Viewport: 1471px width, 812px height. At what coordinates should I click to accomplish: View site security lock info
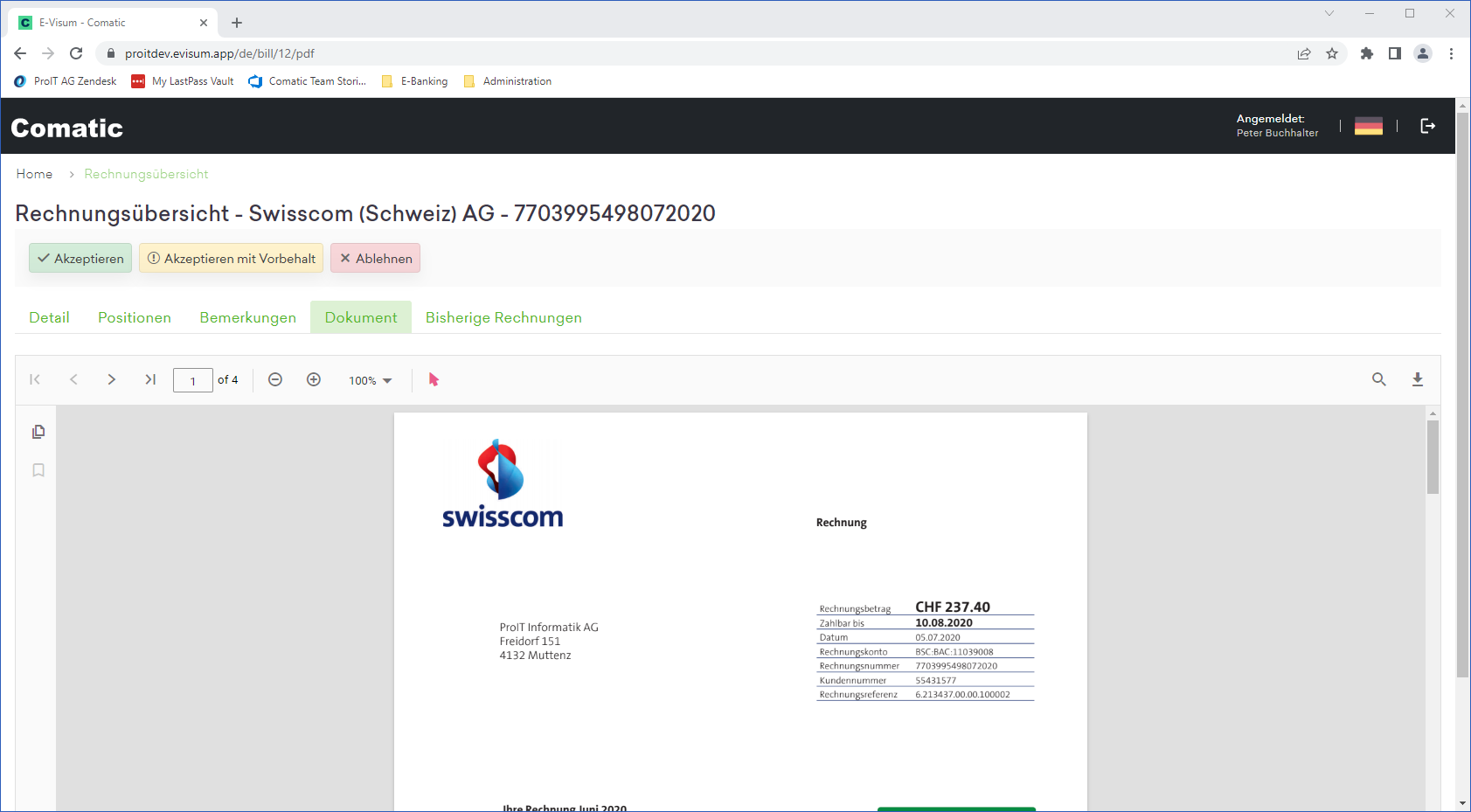point(111,53)
